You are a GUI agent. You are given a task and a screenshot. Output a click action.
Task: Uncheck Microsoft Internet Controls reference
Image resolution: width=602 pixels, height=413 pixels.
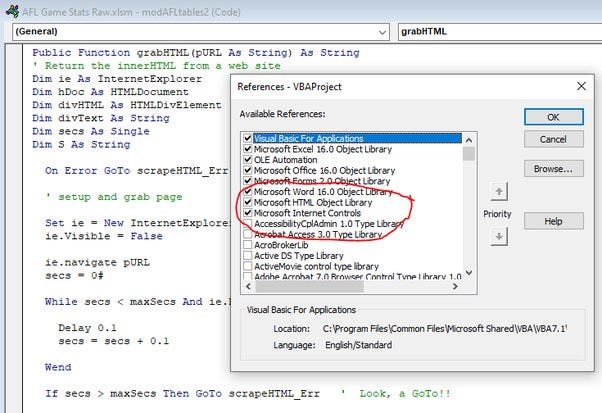click(248, 213)
